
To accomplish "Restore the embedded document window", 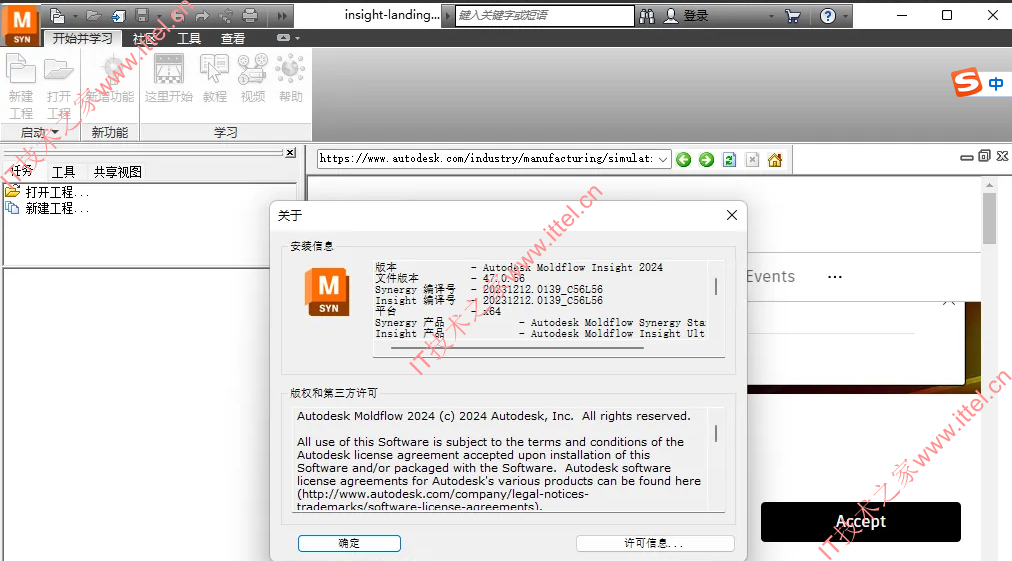I will (984, 156).
